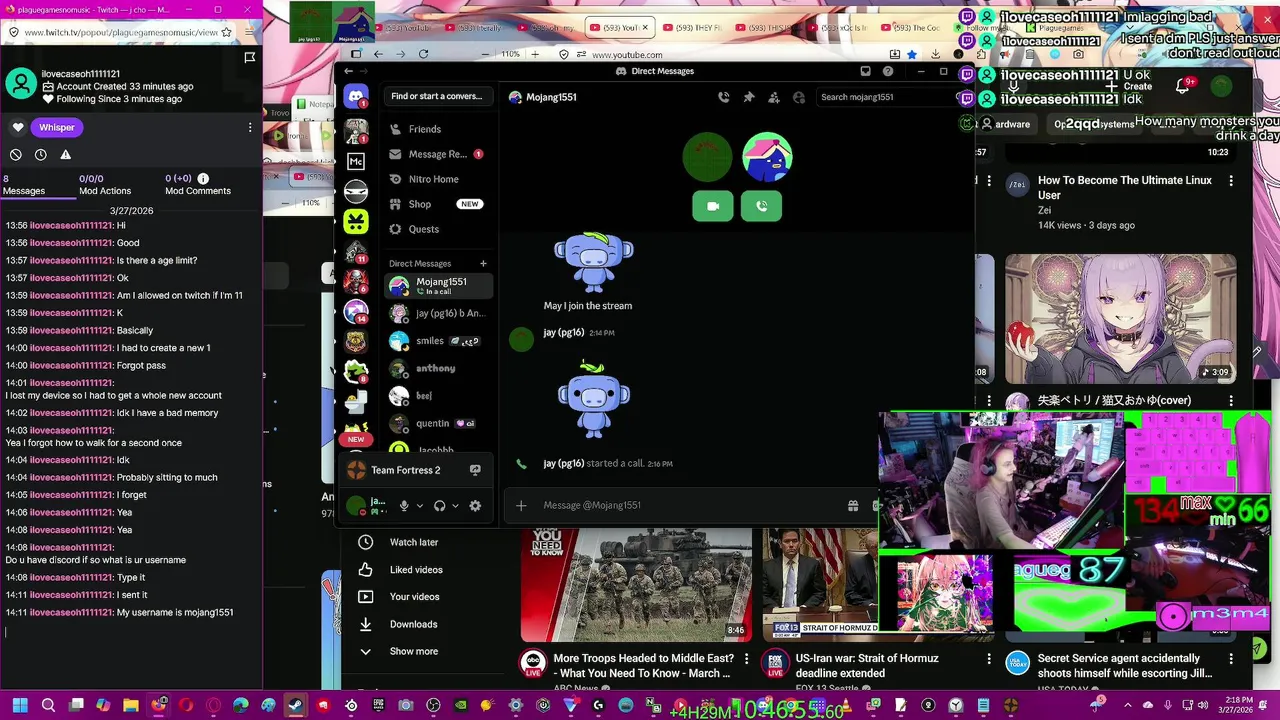Toggle the microphone mute in Discord
Screen dimensions: 1280x720
[404, 506]
